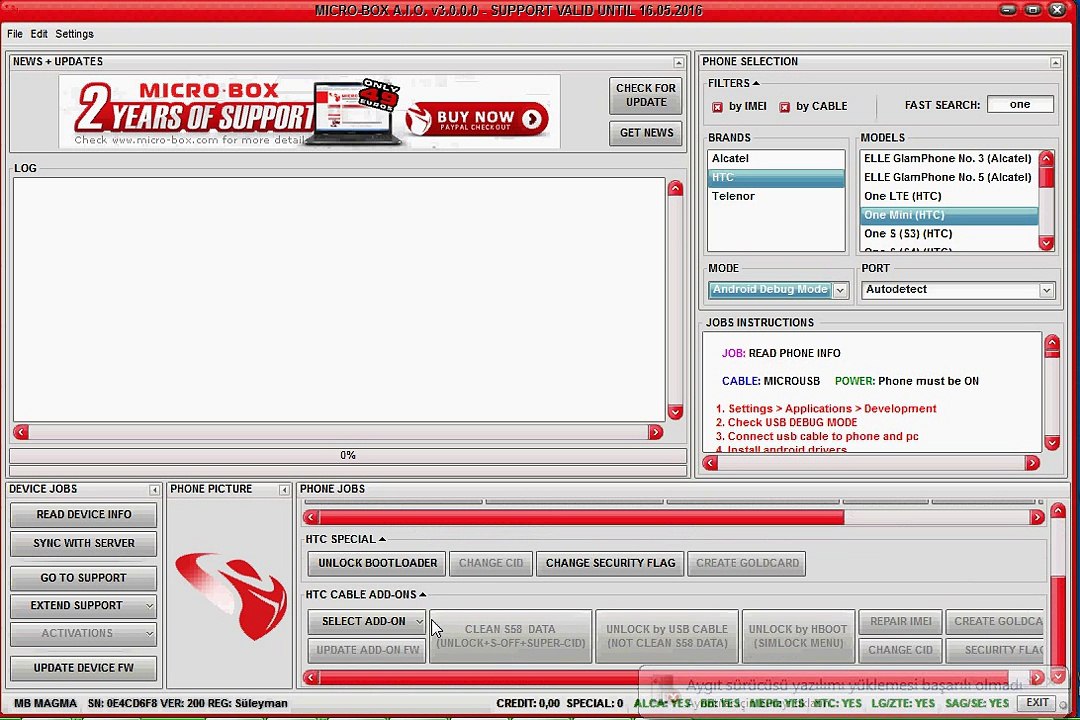
Task: Click upper phone jobs red horizontal scrollbar
Action: coord(582,517)
